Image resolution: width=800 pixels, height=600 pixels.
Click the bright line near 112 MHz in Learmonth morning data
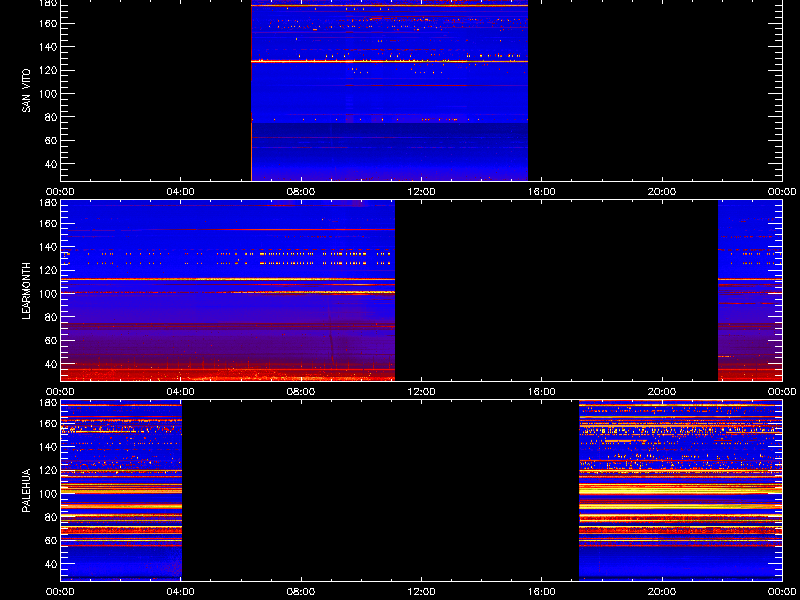[x=228, y=279]
